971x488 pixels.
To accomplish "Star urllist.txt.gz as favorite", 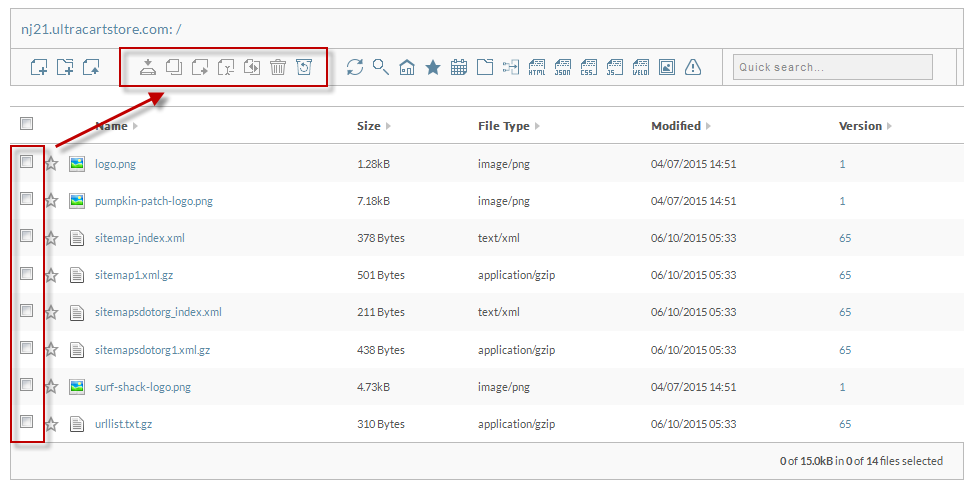I will pos(51,424).
